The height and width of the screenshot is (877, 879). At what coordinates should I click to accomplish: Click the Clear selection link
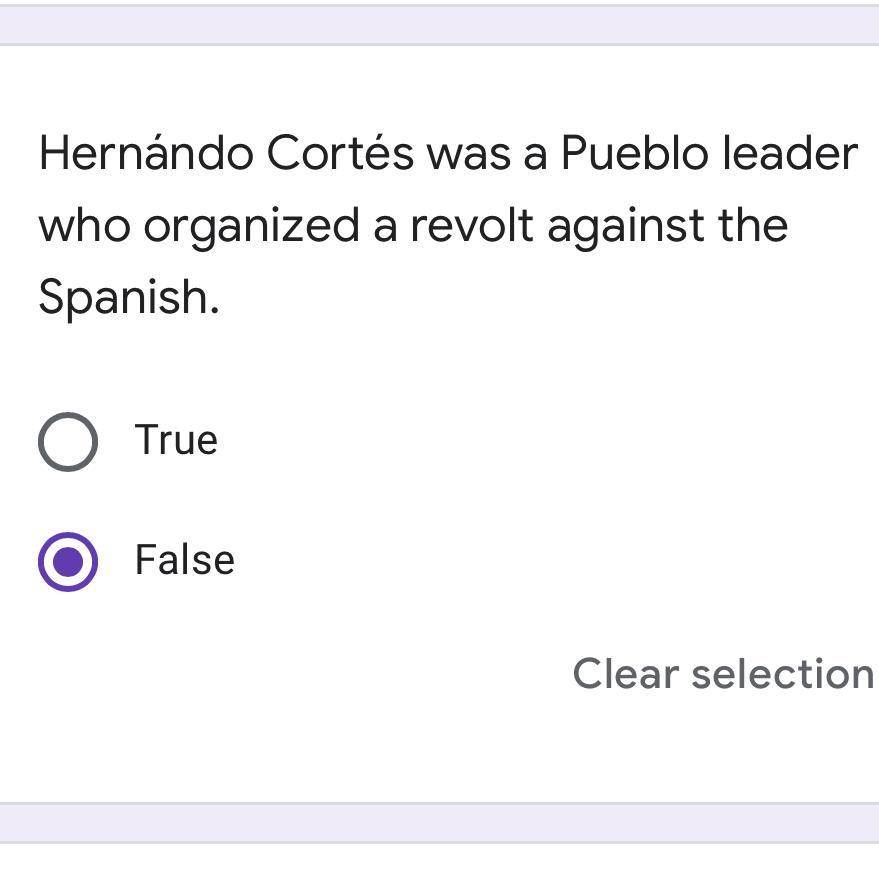[722, 674]
